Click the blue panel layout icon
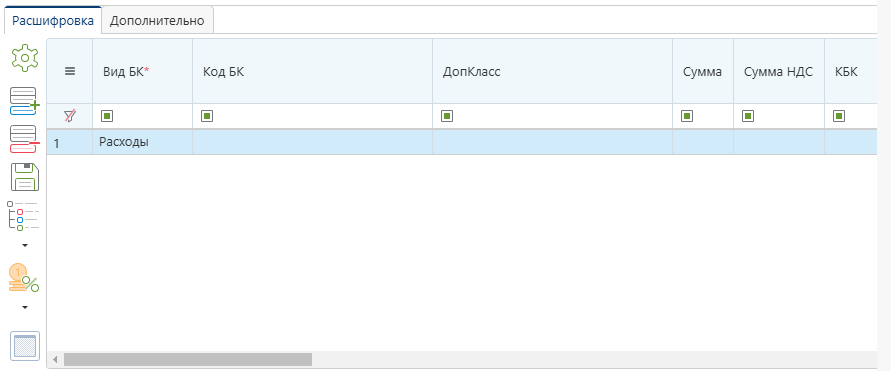This screenshot has width=891, height=371. click(25, 345)
